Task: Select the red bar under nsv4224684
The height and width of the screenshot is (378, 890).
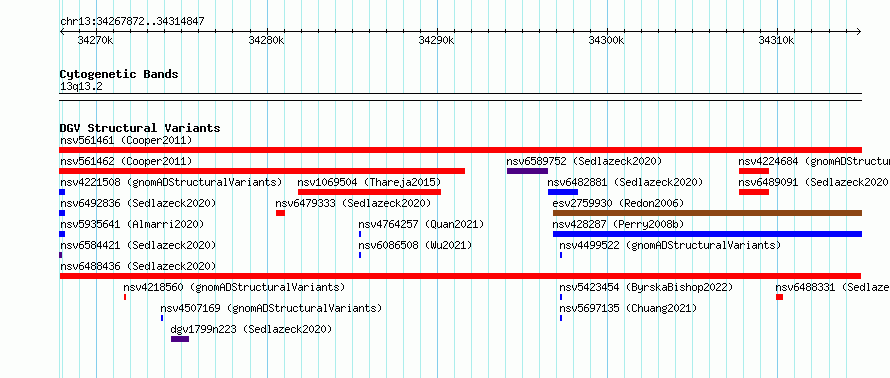Action: tap(754, 171)
